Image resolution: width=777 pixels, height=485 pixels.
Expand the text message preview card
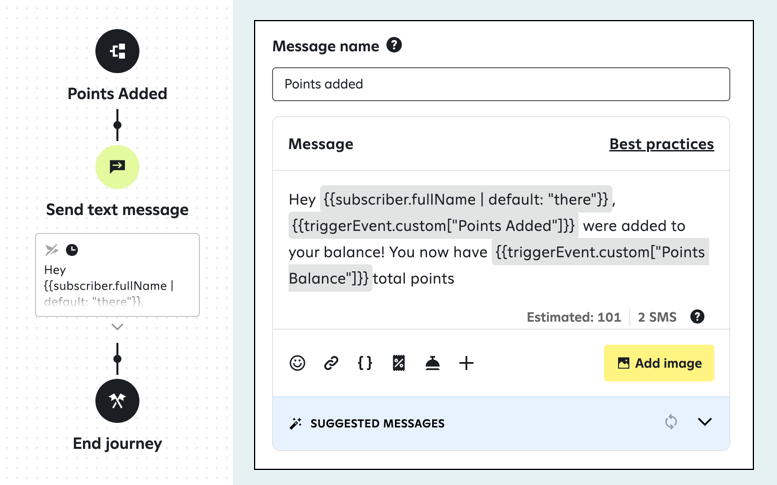[117, 327]
